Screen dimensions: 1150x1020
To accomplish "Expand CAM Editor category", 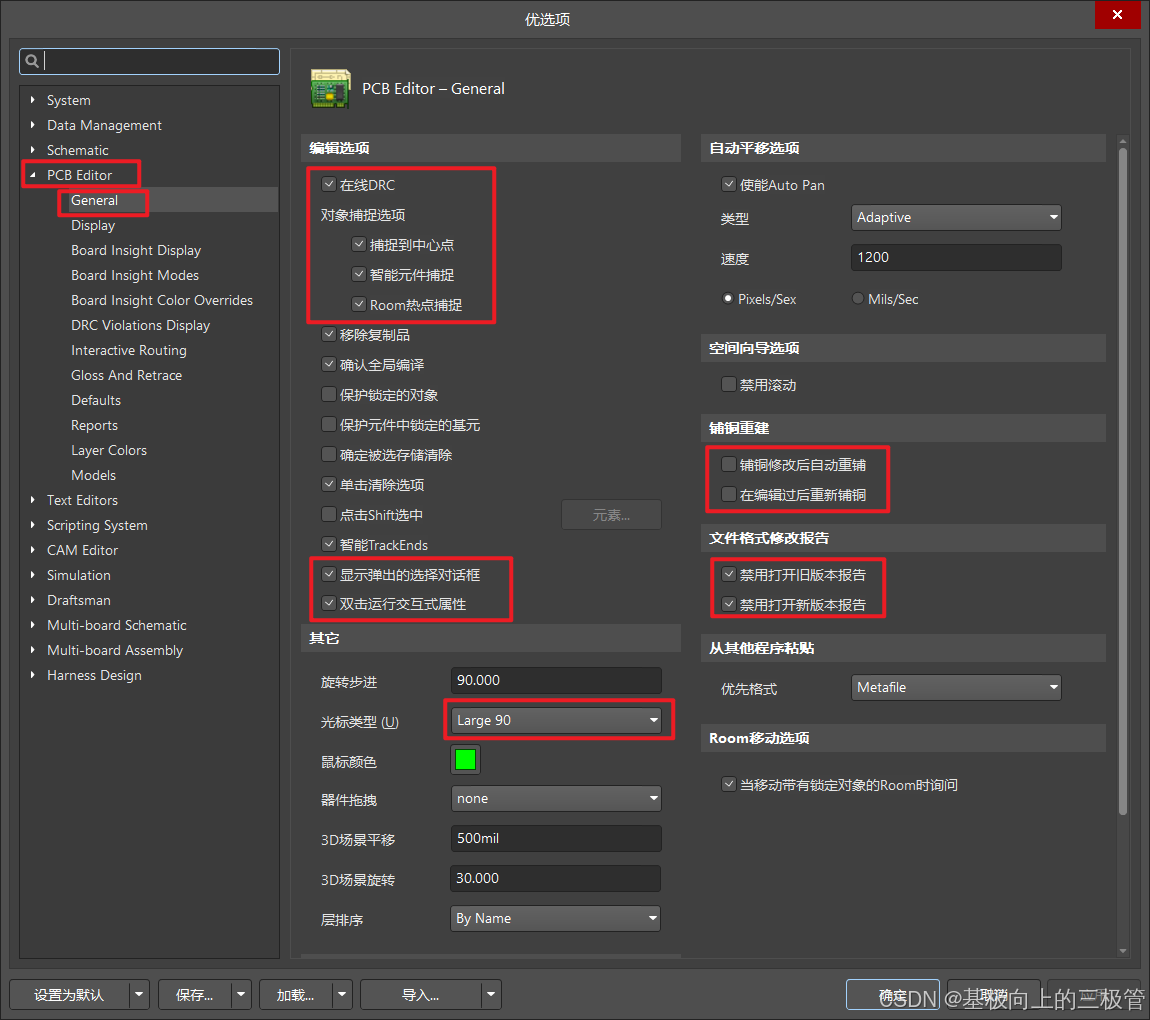I will [32, 550].
